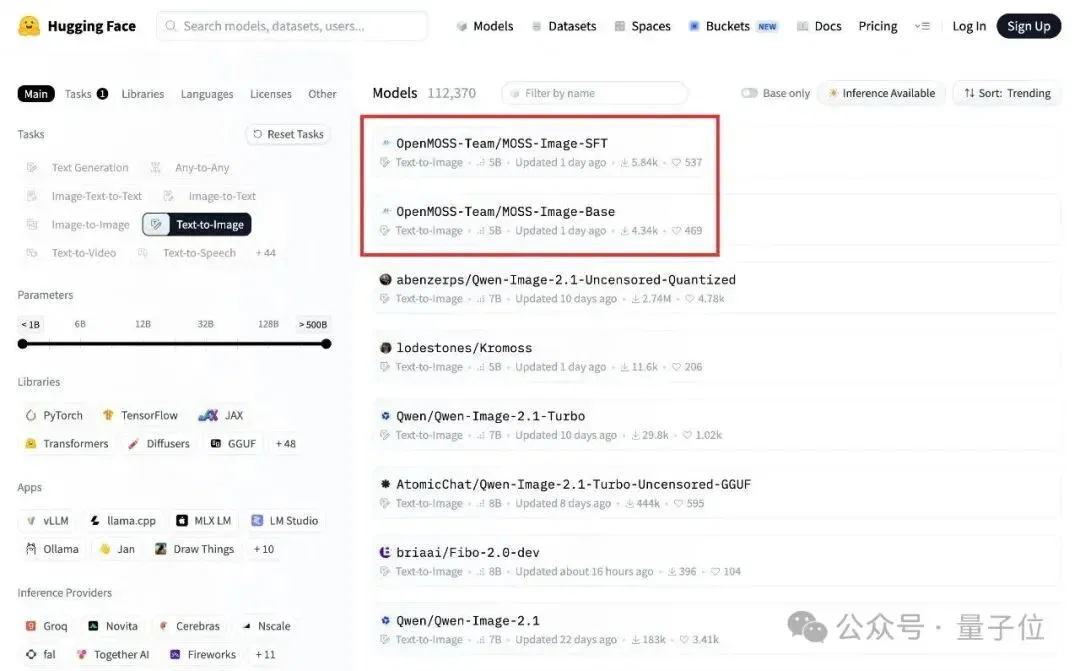Toggle the Inference Available filter
This screenshot has height=671, width=1080.
[881, 93]
